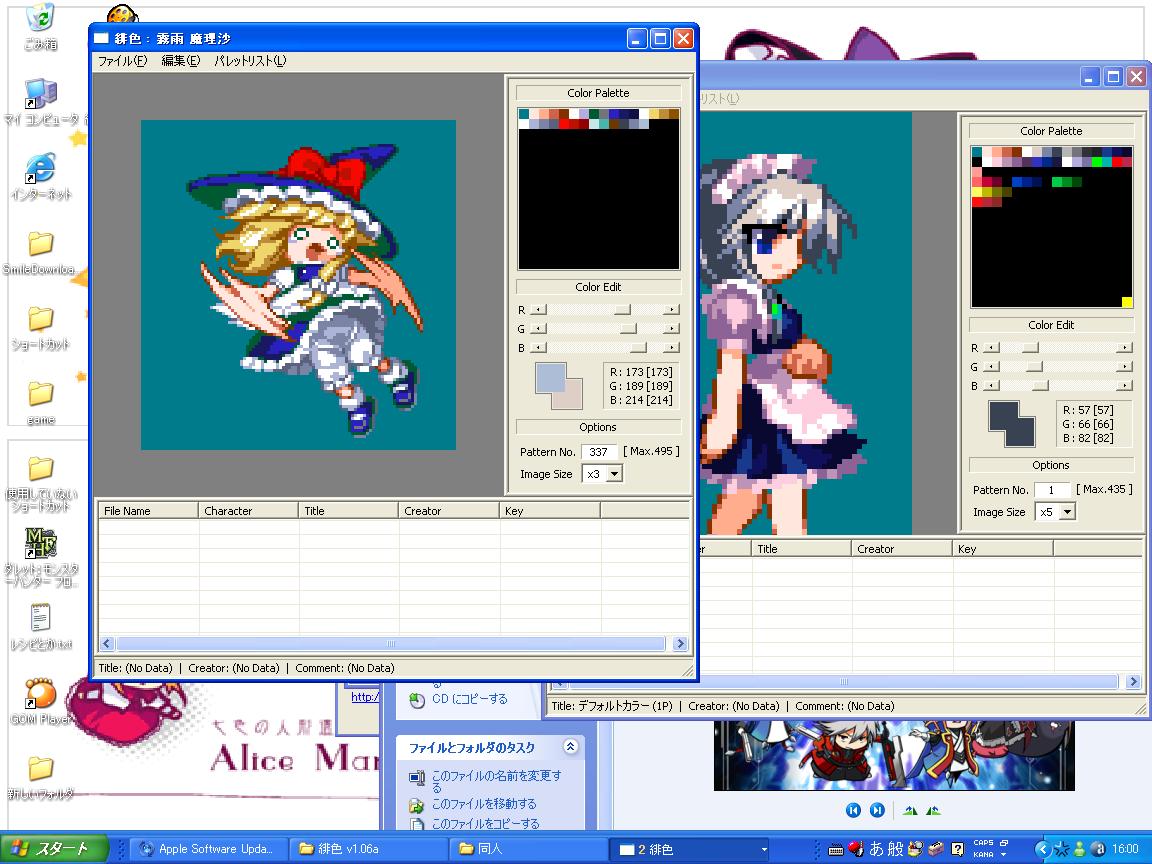This screenshot has height=864, width=1152.
Task: Go to next image in viewer
Action: [x=877, y=810]
